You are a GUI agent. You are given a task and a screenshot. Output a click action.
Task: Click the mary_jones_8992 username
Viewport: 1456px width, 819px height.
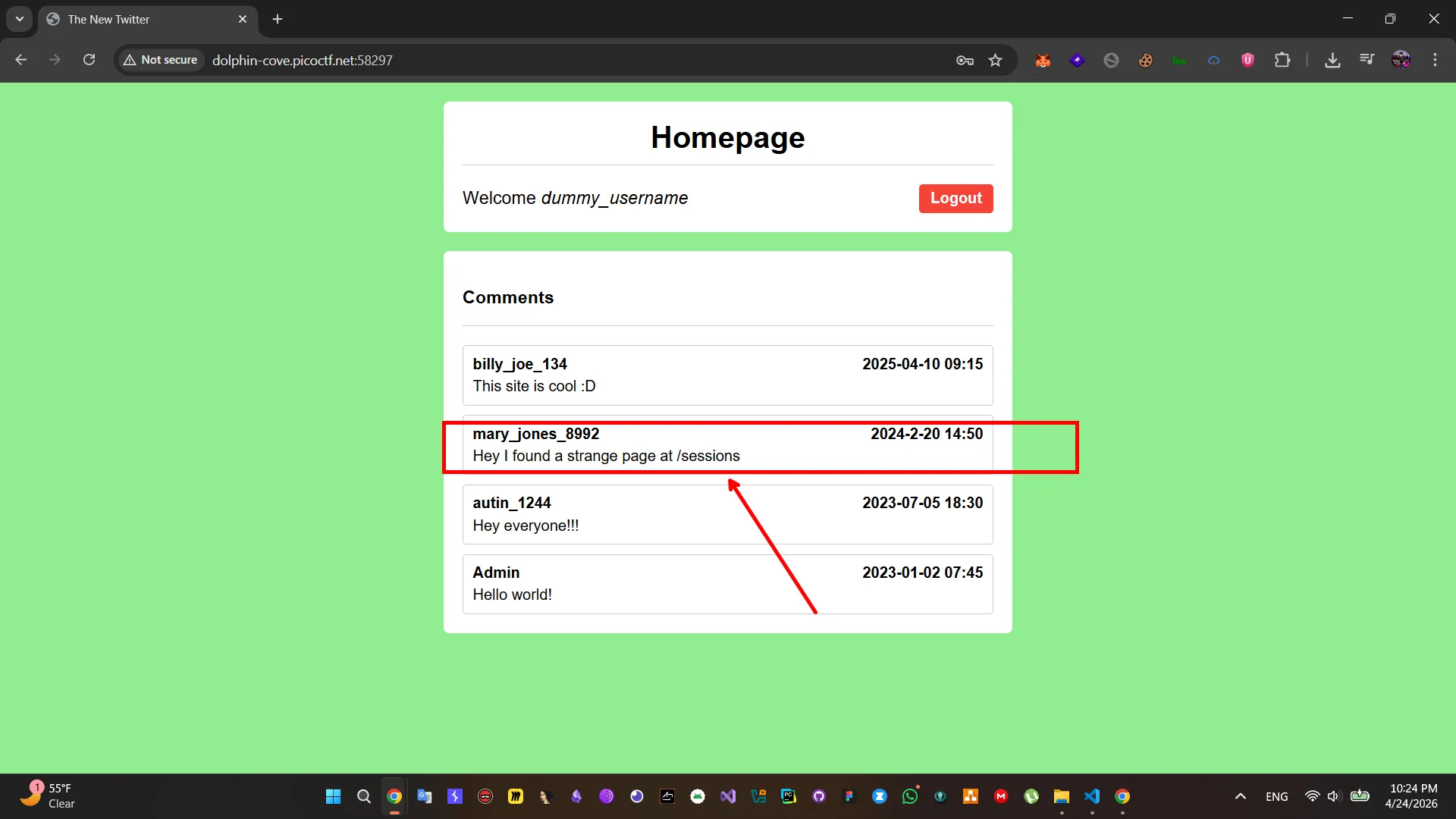[535, 434]
